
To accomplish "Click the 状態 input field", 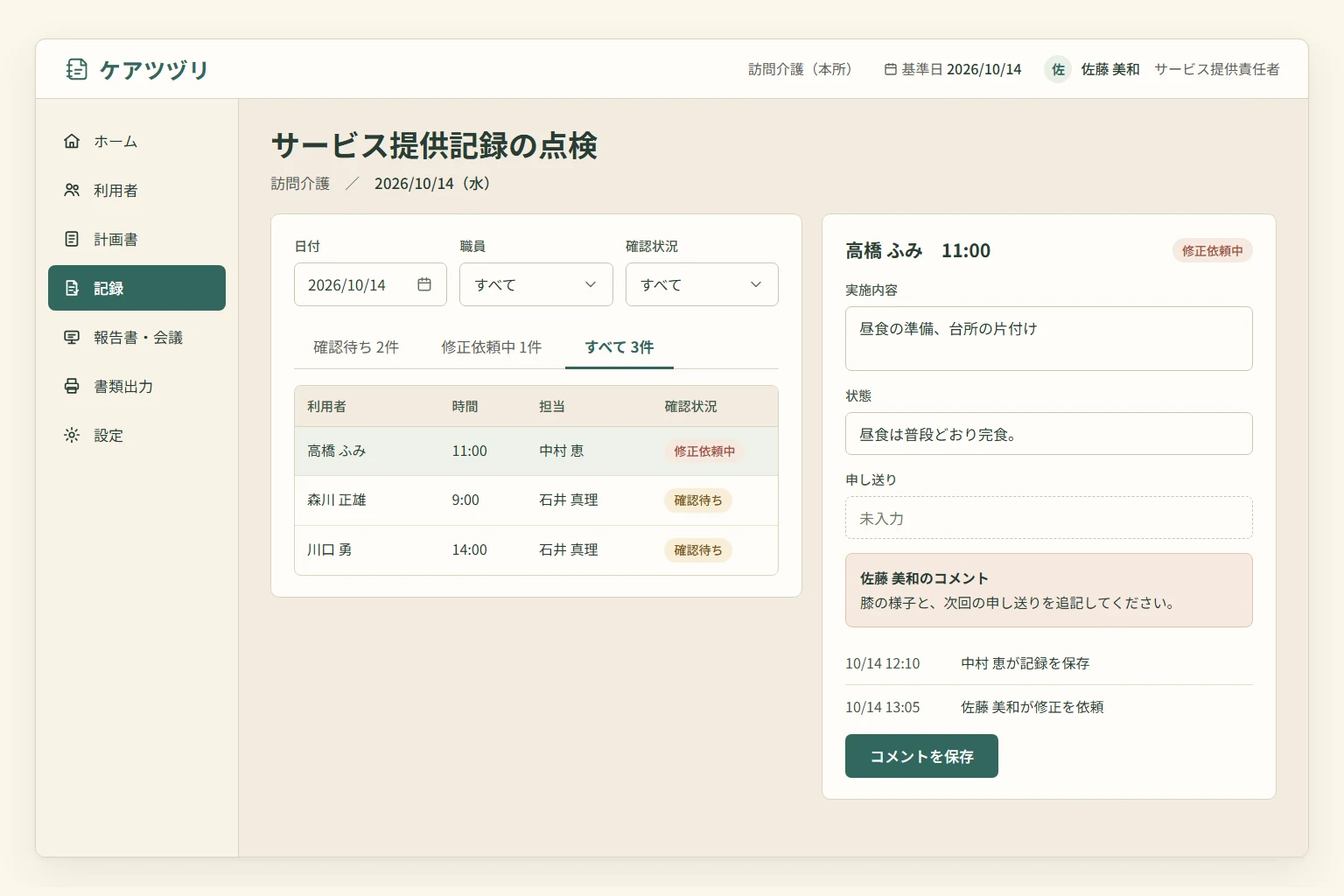I will point(1049,434).
